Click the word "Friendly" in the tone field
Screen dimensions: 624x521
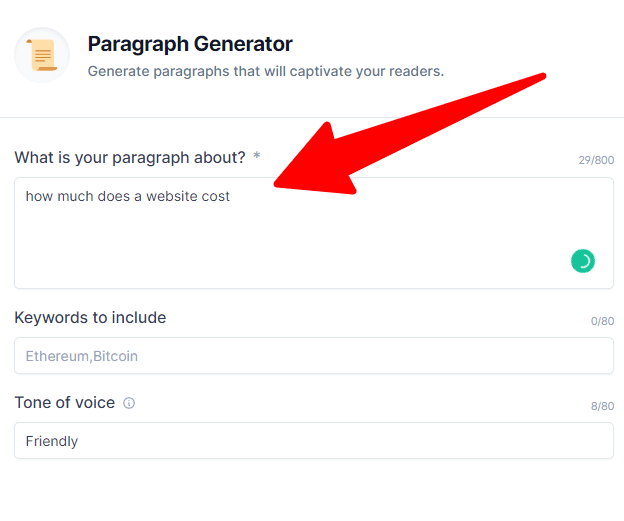coord(52,441)
